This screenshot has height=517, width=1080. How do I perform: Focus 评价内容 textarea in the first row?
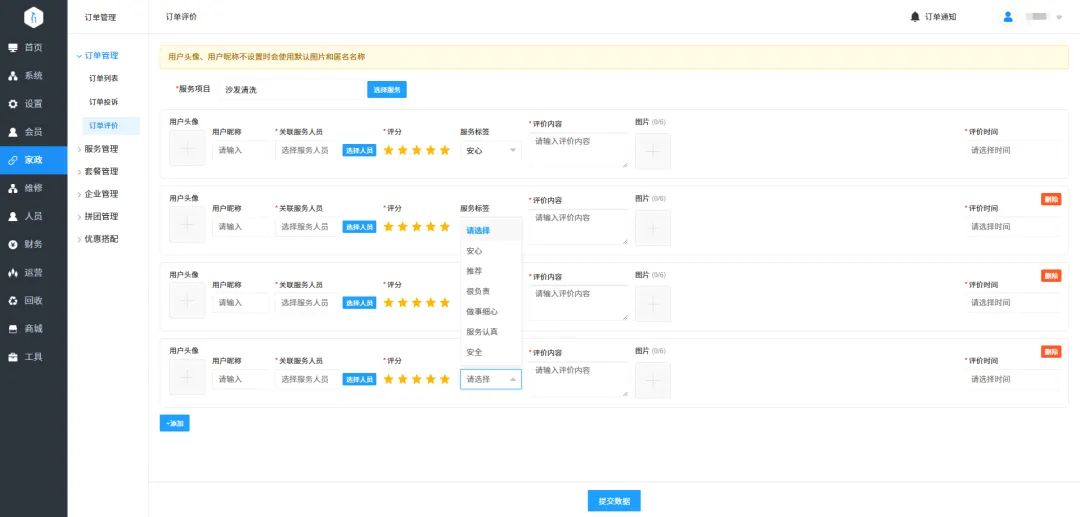(579, 151)
